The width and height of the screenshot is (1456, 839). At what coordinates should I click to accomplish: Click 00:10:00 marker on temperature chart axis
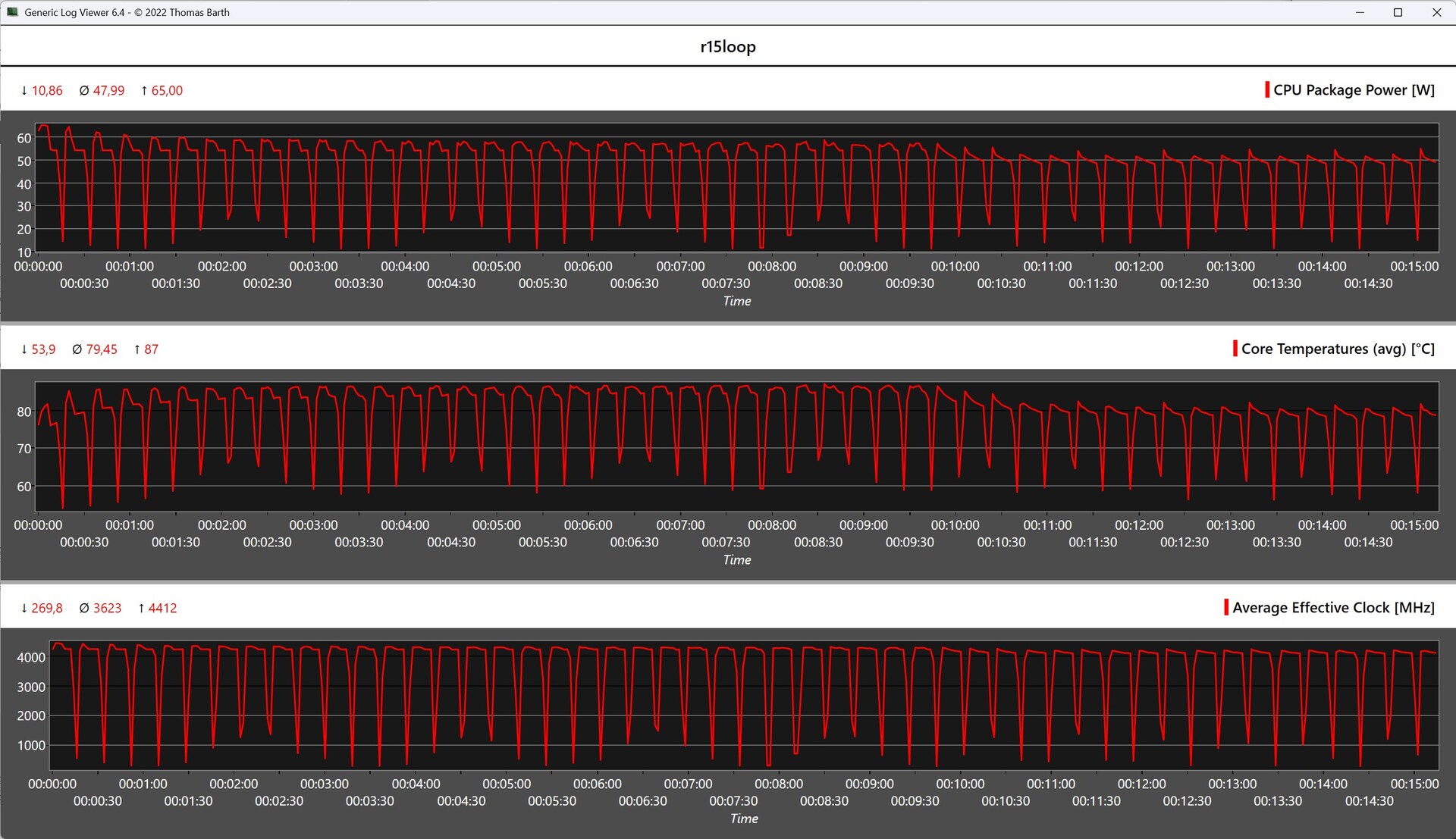955,525
